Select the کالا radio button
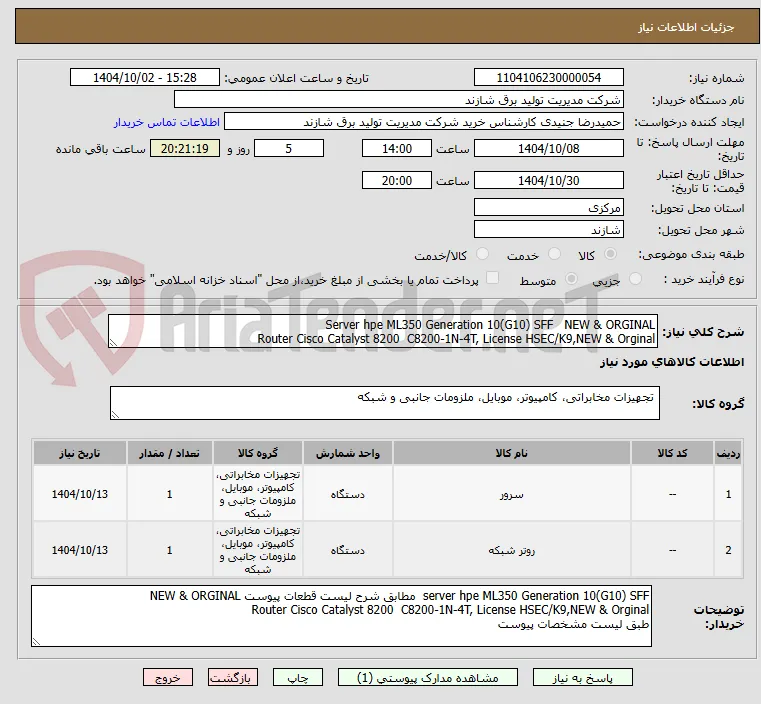The image size is (761, 704). click(x=611, y=254)
